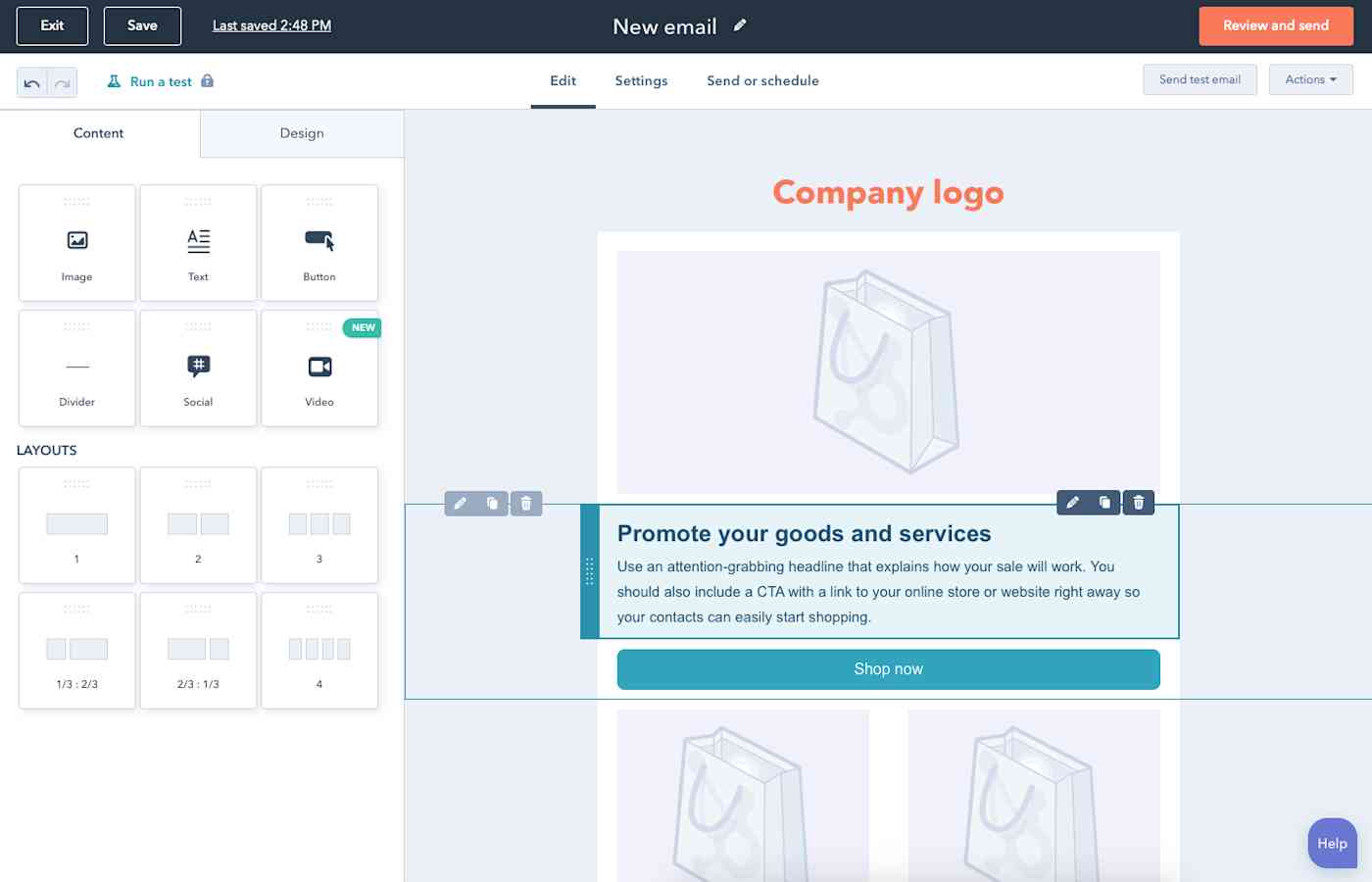This screenshot has height=882, width=1372.
Task: Click the Send test email button
Action: click(x=1200, y=79)
